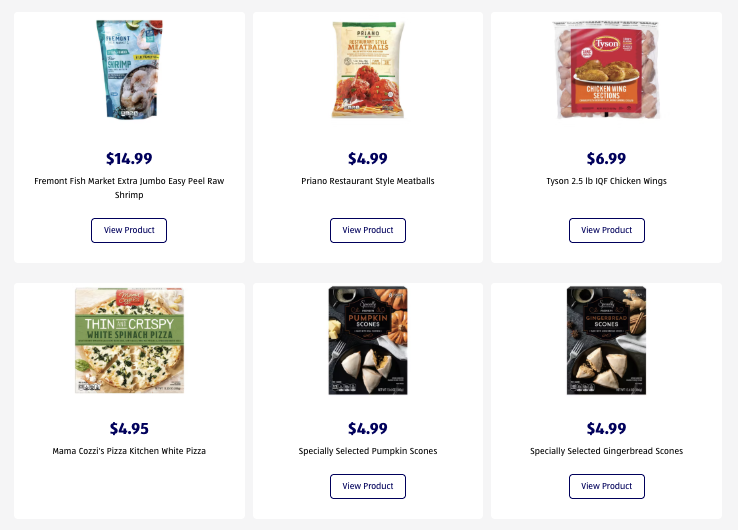
Task: Select the Thin Crispy spinach pizza image
Action: (129, 340)
